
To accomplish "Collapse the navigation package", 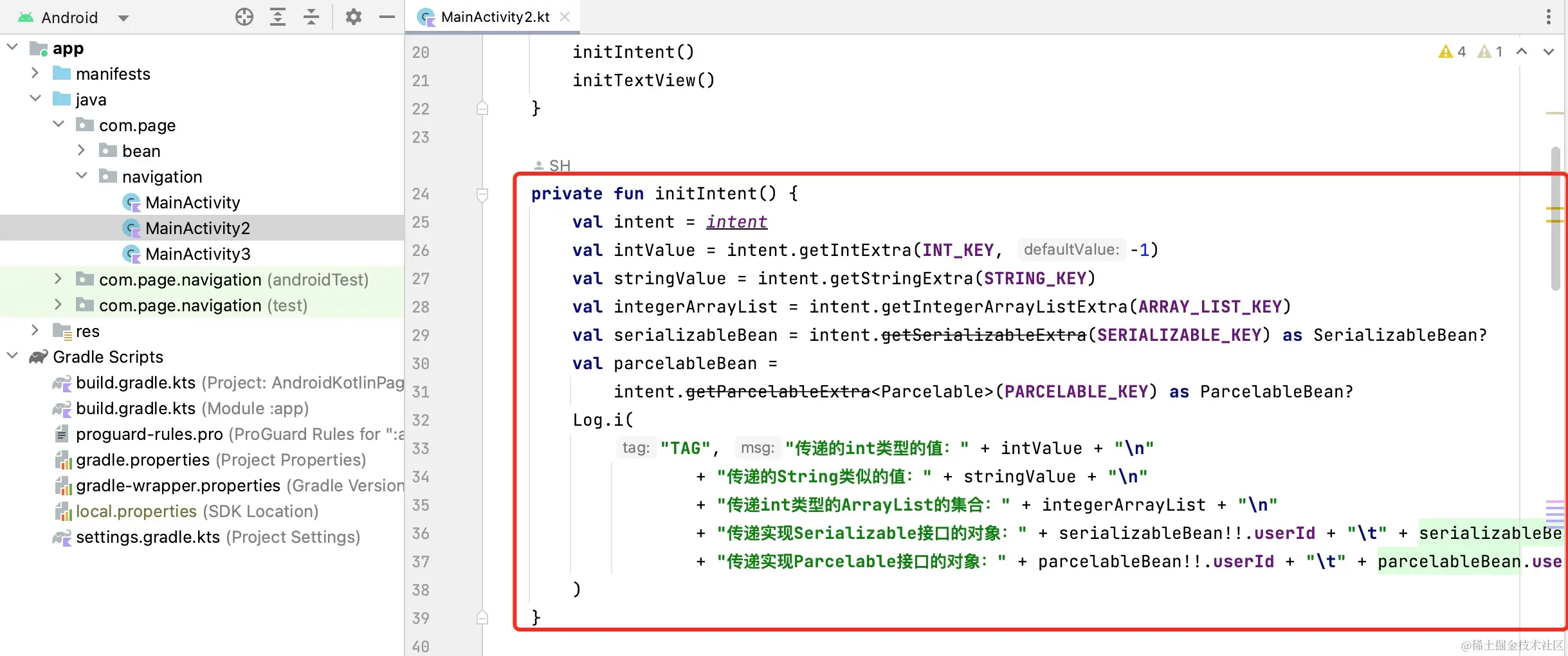I will (x=82, y=176).
